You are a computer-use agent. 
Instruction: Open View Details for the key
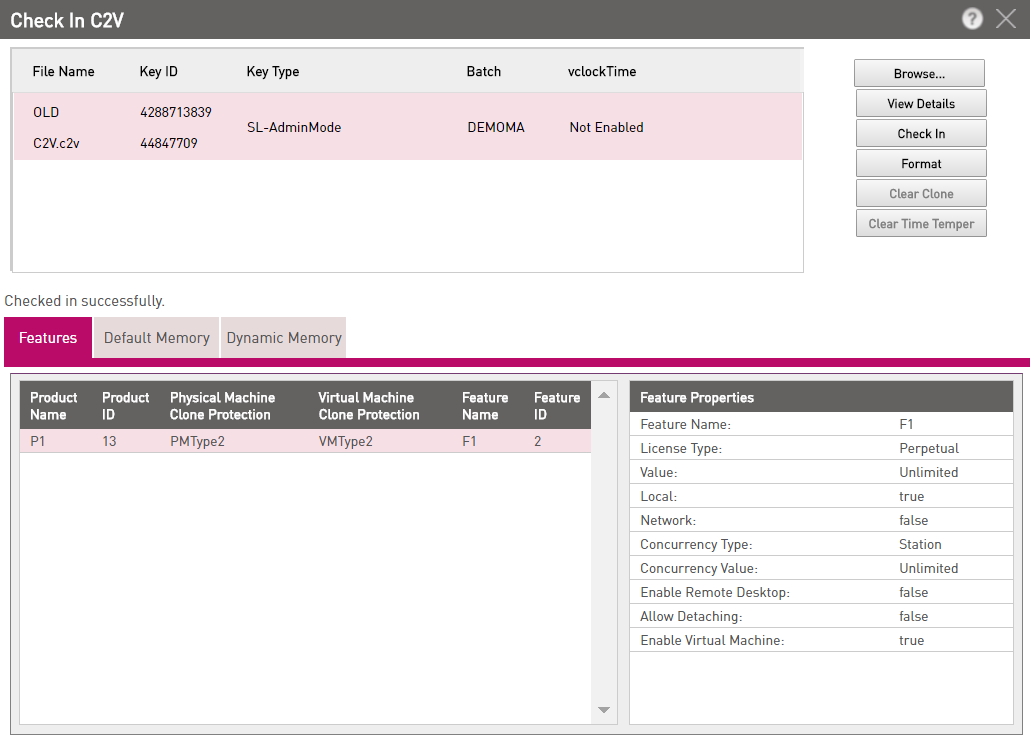[921, 104]
